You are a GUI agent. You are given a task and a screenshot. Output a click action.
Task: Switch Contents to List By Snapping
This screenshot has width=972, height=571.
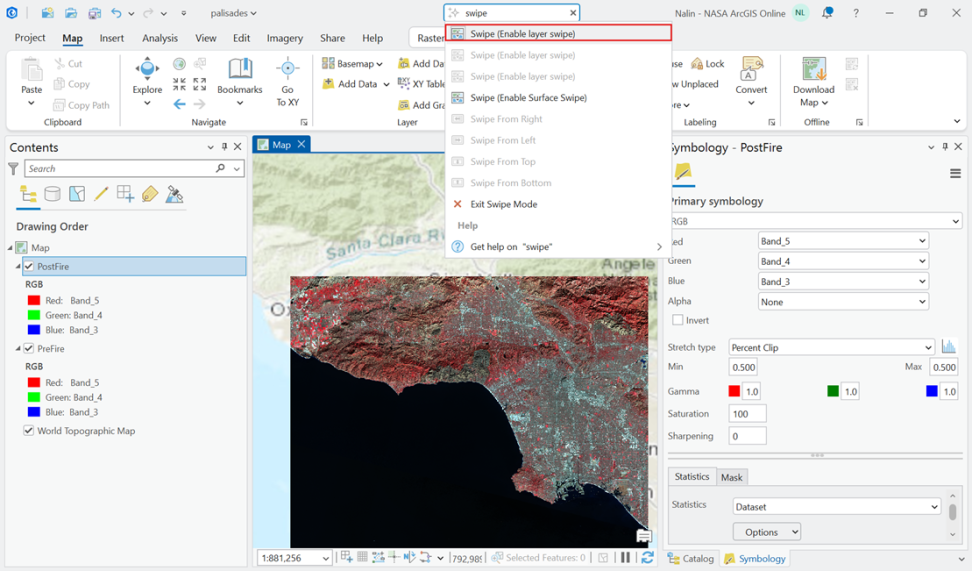[x=125, y=194]
